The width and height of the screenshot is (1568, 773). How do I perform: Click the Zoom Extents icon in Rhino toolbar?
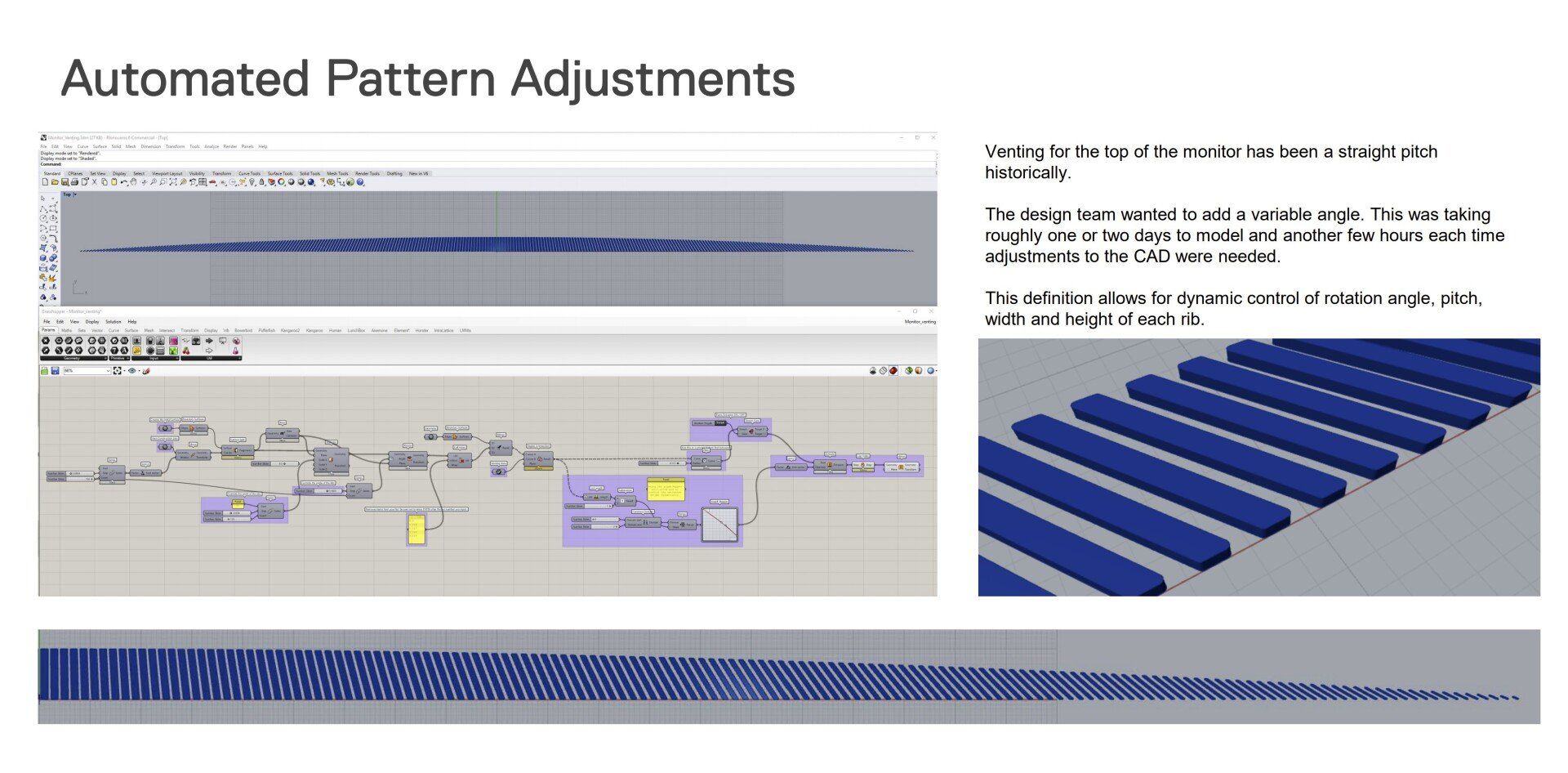click(173, 181)
